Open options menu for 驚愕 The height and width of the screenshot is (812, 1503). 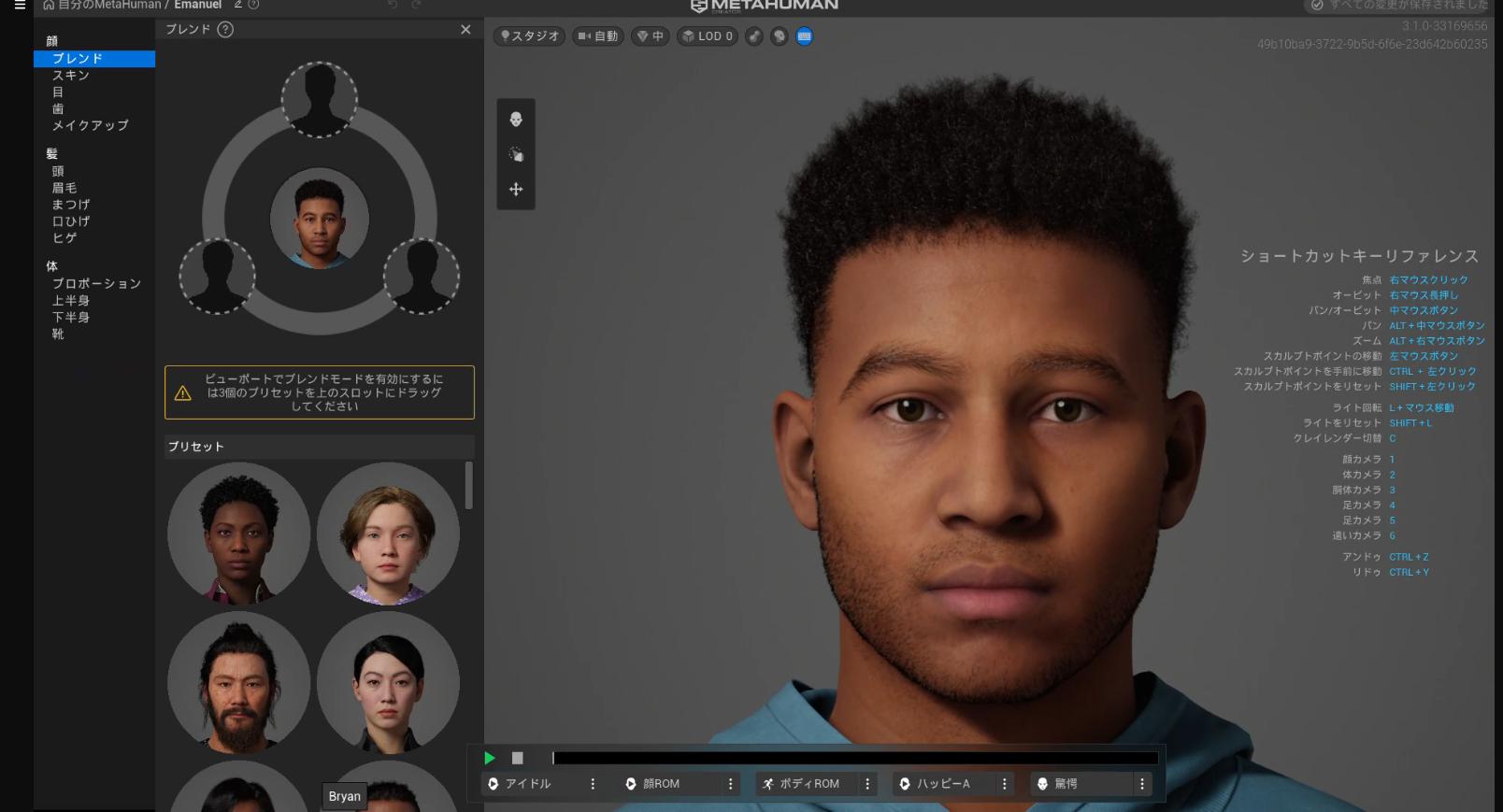click(1142, 784)
